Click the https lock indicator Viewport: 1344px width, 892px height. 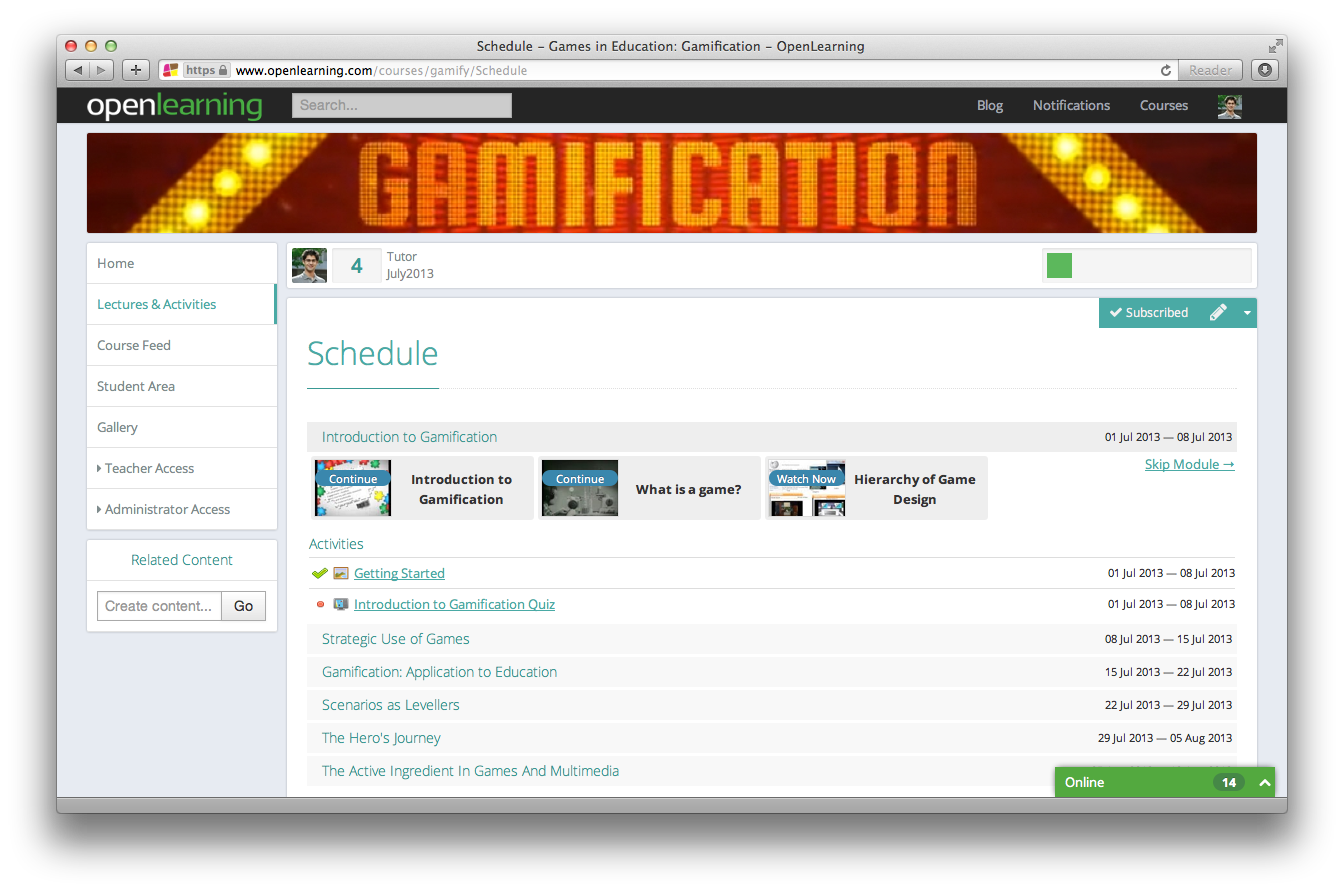click(207, 70)
